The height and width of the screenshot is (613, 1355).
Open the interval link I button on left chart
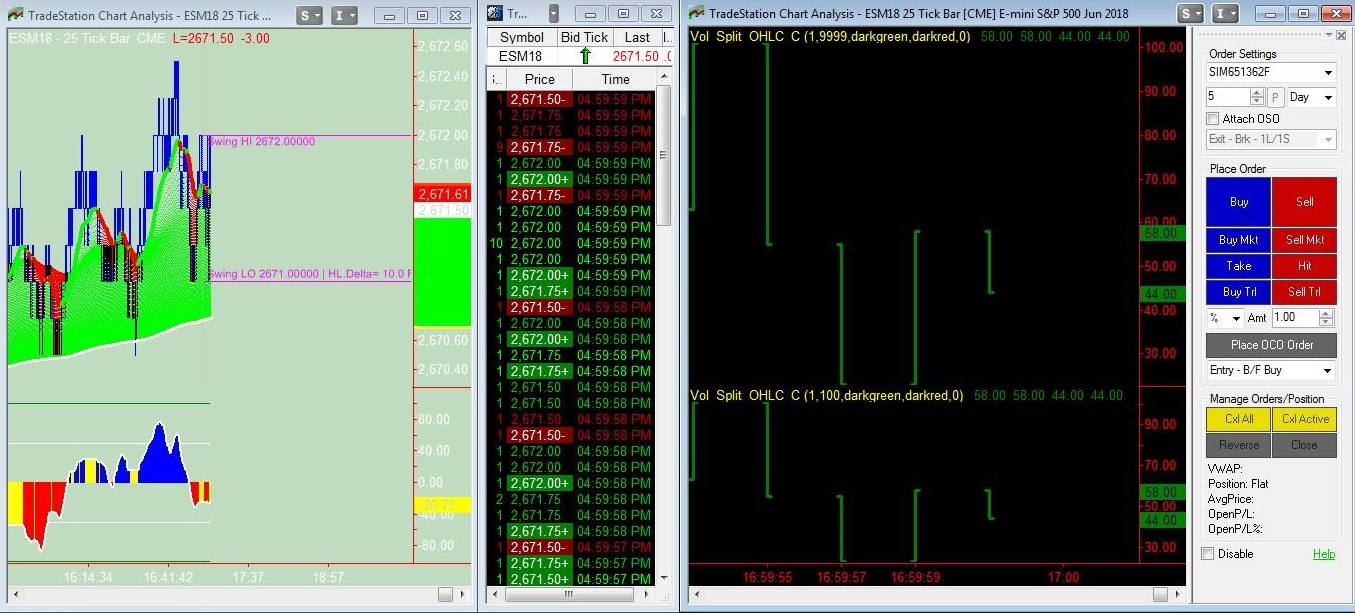344,15
